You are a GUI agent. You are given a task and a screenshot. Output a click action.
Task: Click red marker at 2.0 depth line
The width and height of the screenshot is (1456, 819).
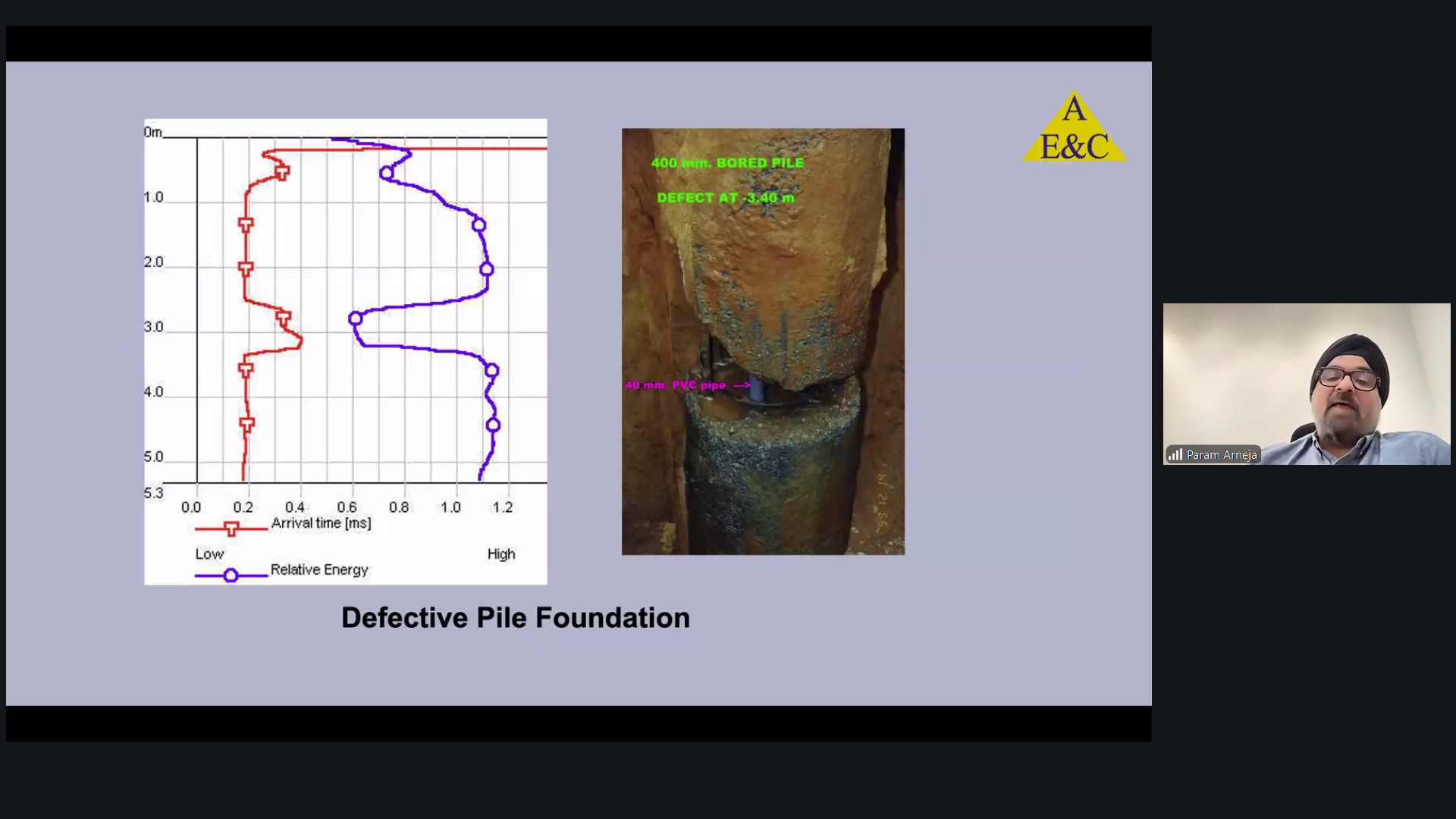(x=246, y=268)
